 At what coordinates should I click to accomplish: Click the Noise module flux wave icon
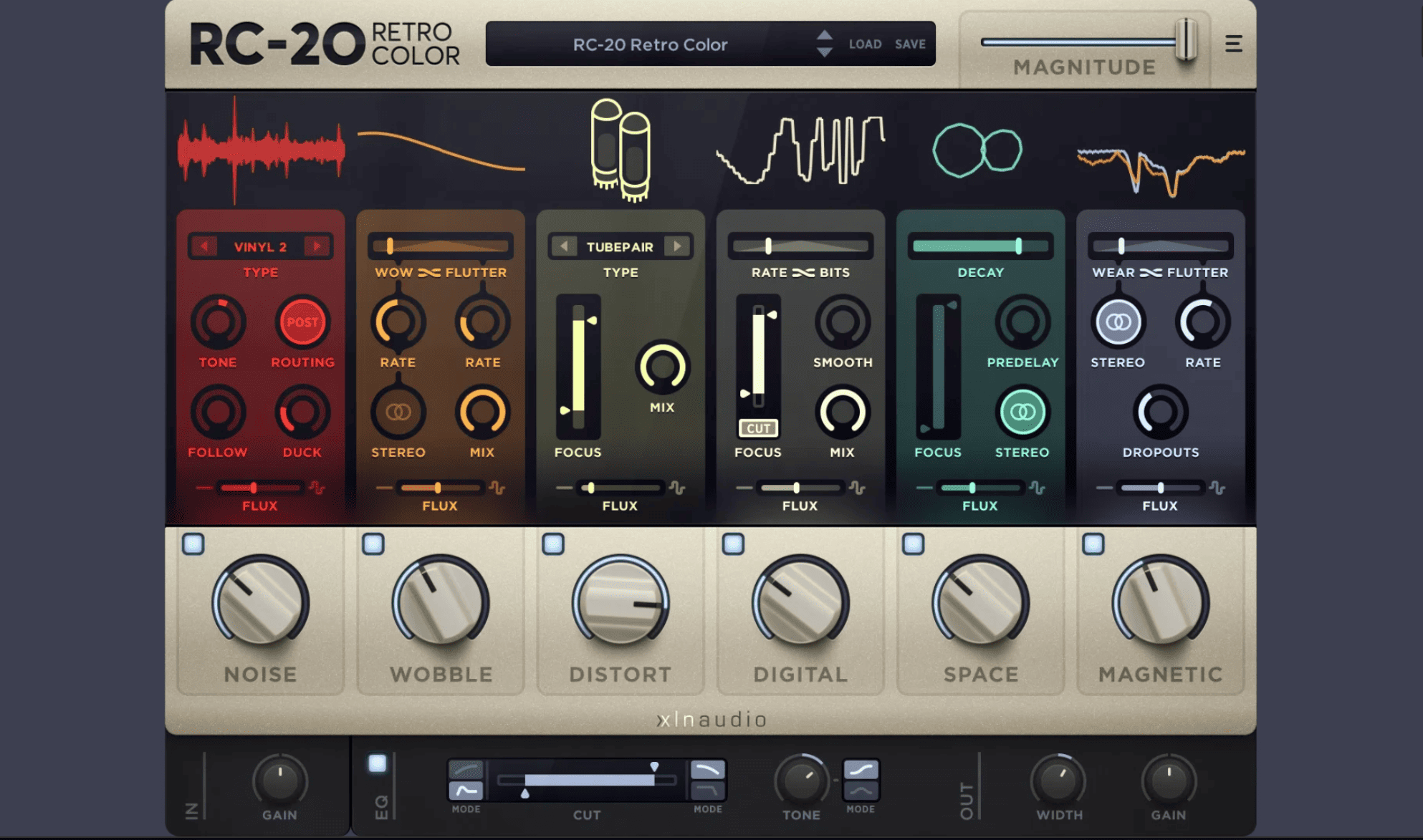point(317,488)
